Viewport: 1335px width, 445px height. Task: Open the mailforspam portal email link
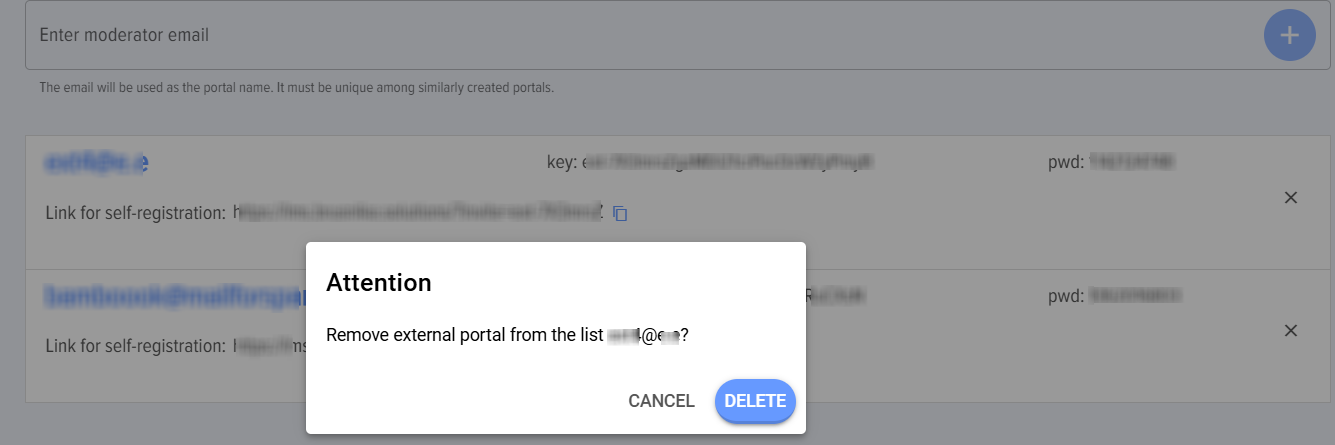point(174,296)
